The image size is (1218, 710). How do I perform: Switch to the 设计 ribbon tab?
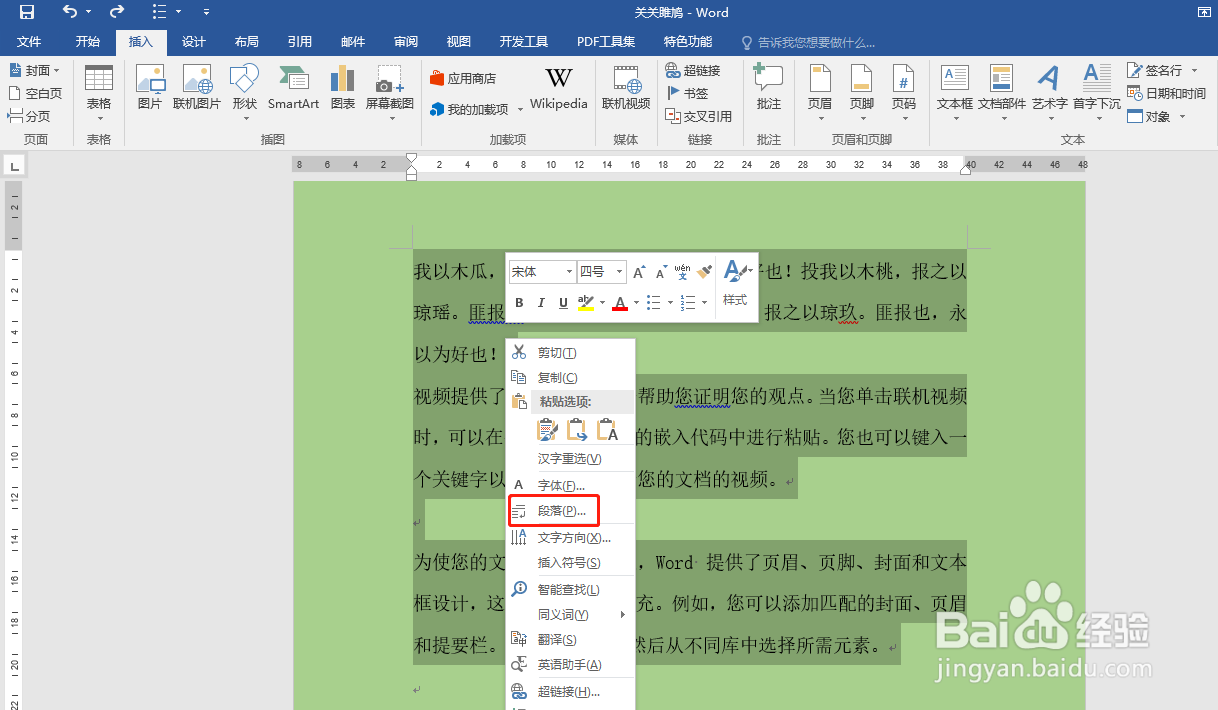tap(193, 42)
